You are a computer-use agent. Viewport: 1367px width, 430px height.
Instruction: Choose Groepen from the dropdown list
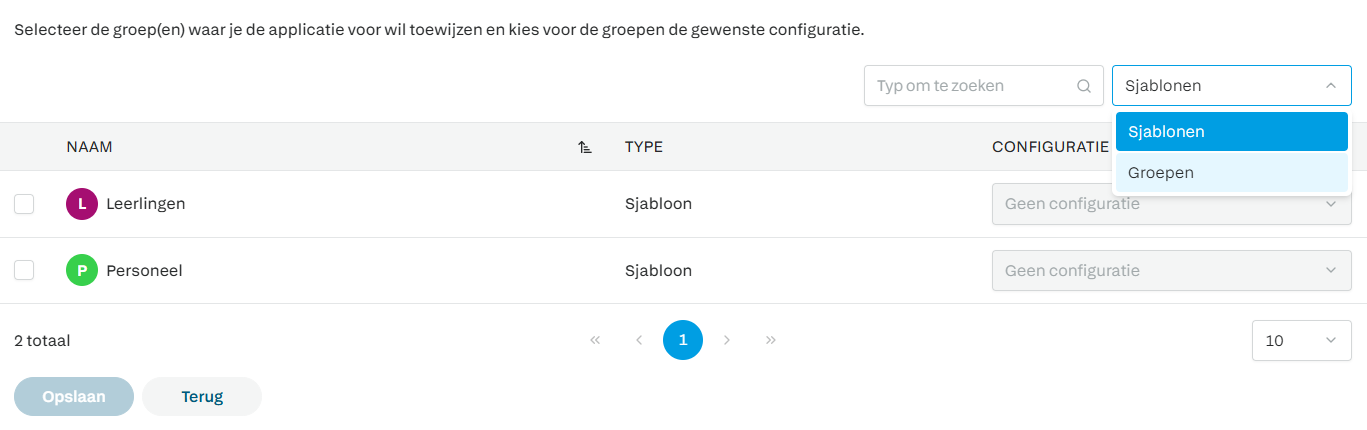(x=1231, y=173)
